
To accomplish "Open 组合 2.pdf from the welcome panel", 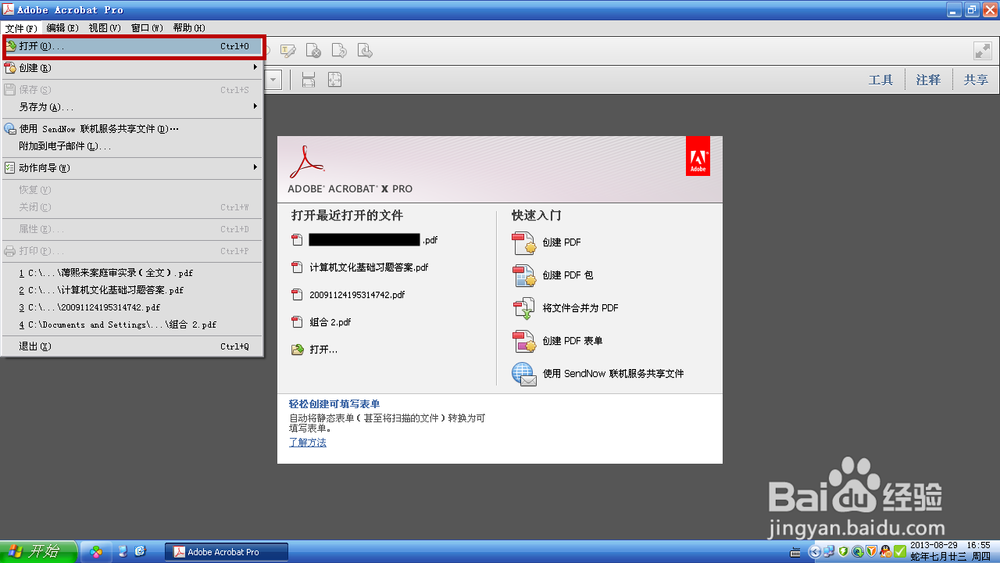I will 330,322.
